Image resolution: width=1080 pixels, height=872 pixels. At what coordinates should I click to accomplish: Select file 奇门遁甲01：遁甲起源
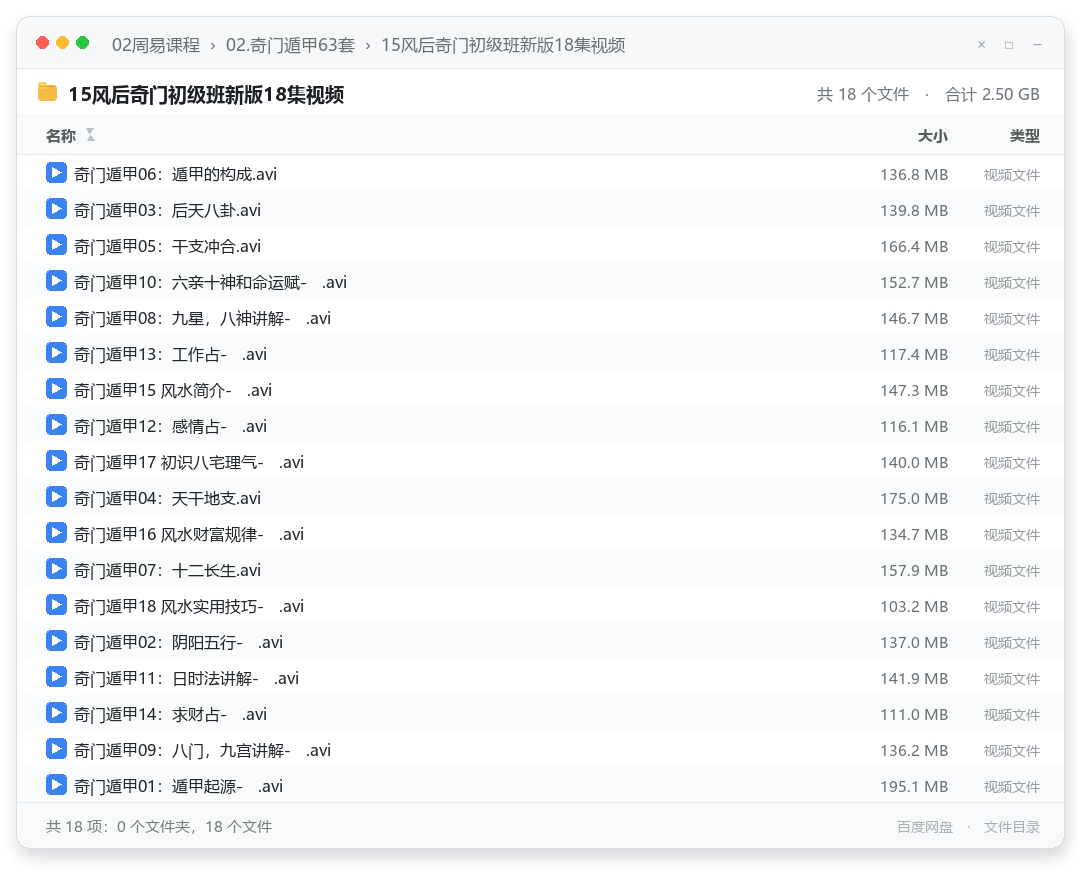tap(540, 785)
